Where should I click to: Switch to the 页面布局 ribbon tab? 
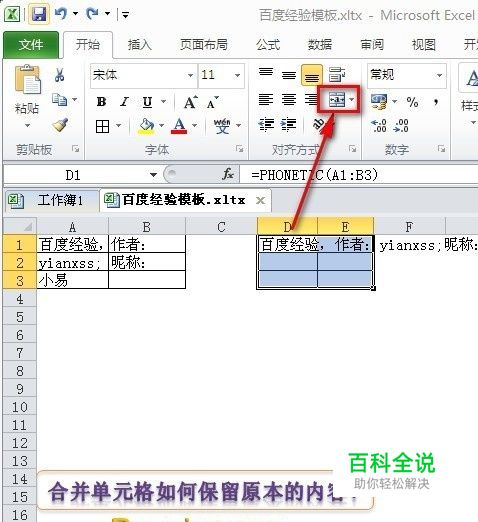tap(204, 45)
